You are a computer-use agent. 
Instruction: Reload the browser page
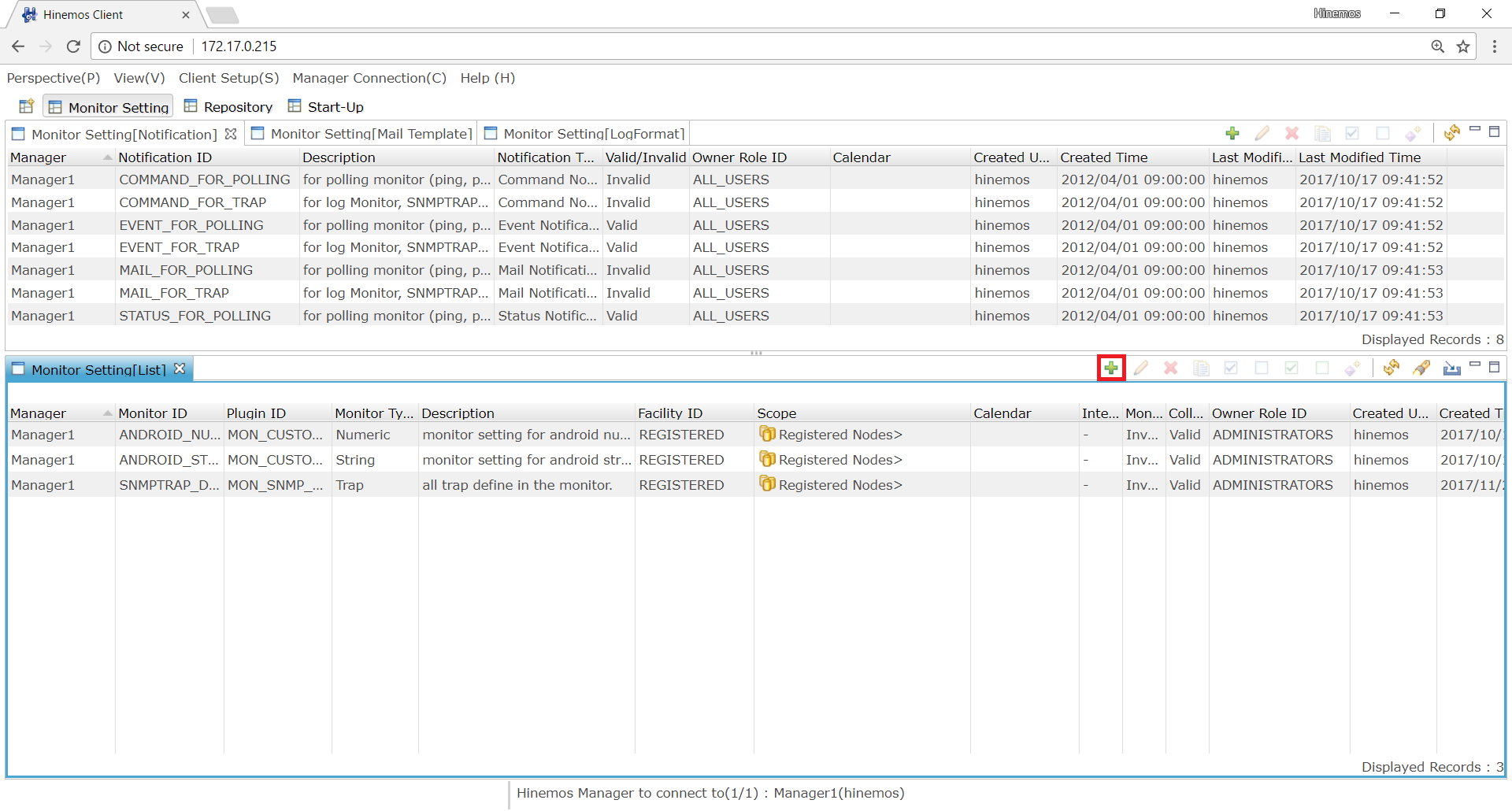tap(73, 46)
